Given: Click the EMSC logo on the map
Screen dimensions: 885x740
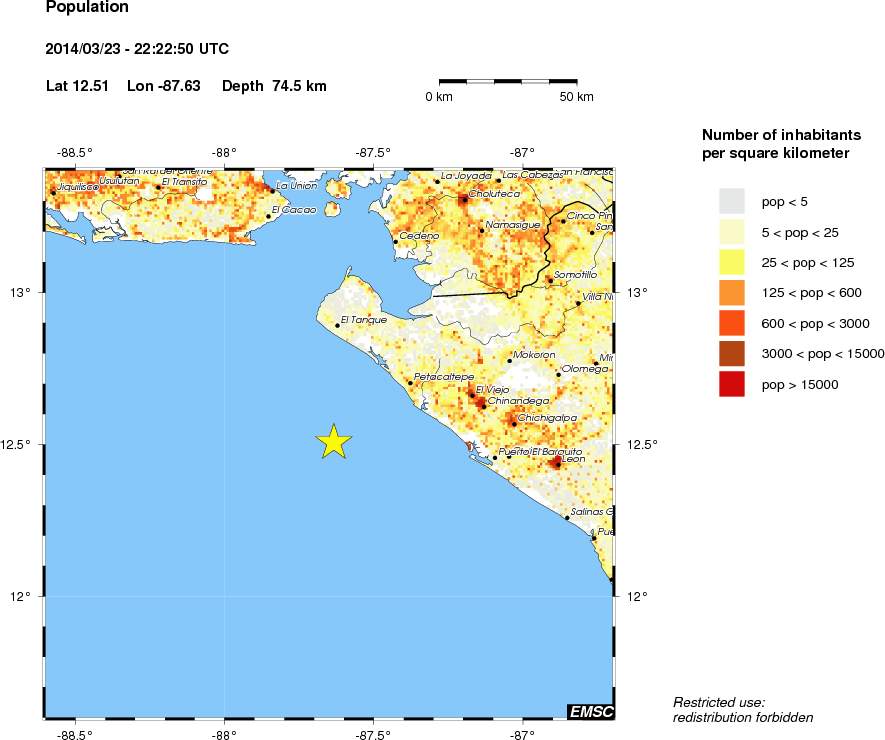Looking at the screenshot, I should click(590, 711).
